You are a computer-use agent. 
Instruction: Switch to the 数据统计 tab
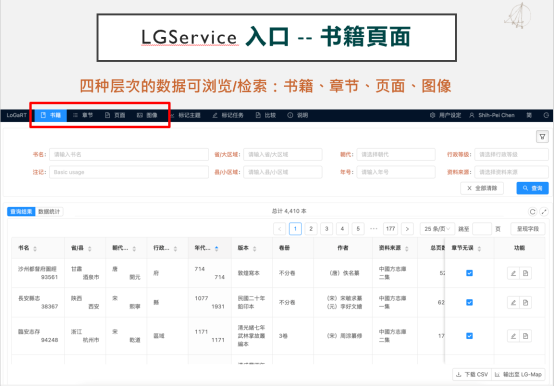[x=49, y=212]
